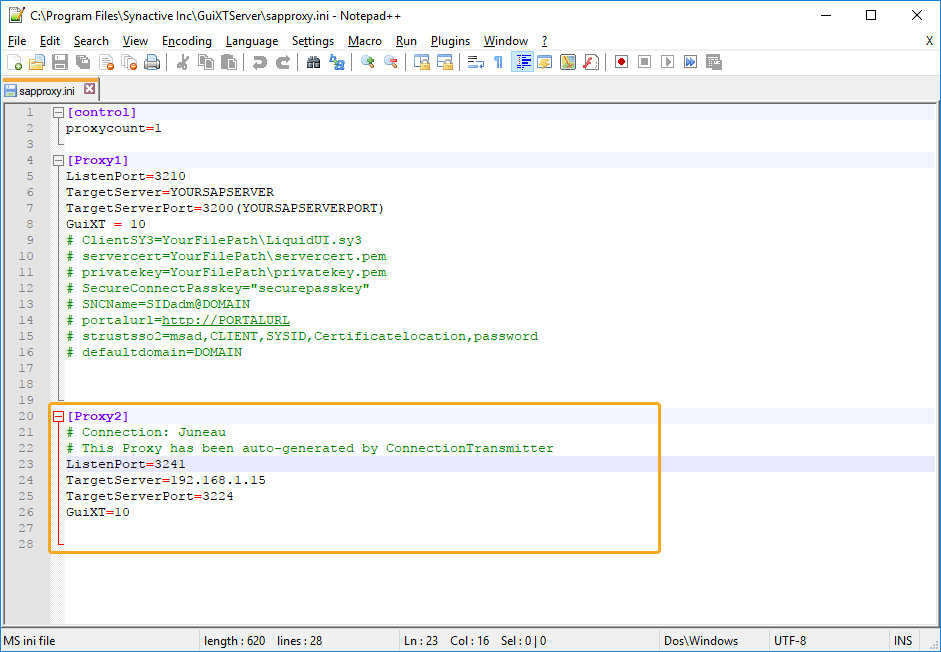
Task: Open the Search menu
Action: pos(91,41)
